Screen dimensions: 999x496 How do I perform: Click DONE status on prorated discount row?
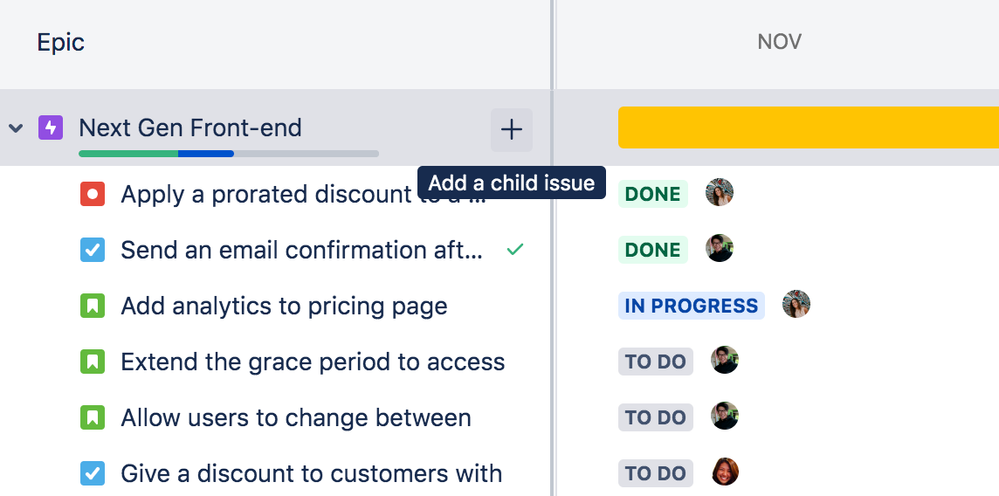[652, 194]
